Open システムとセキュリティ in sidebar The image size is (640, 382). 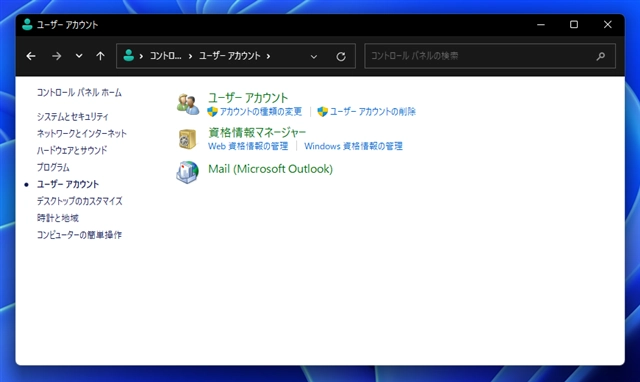click(73, 117)
